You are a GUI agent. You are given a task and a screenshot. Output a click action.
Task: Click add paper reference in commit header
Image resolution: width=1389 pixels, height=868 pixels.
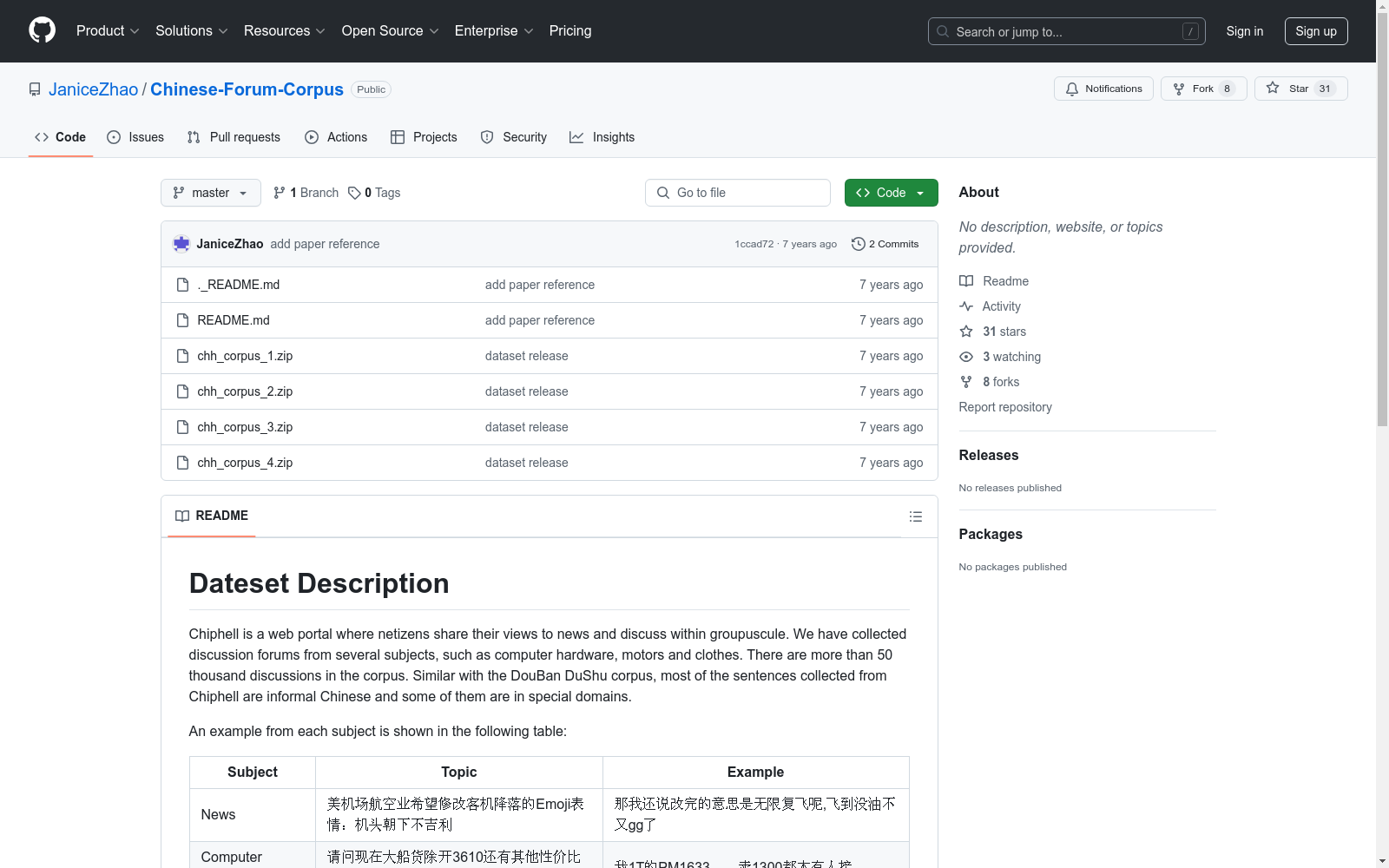325,244
